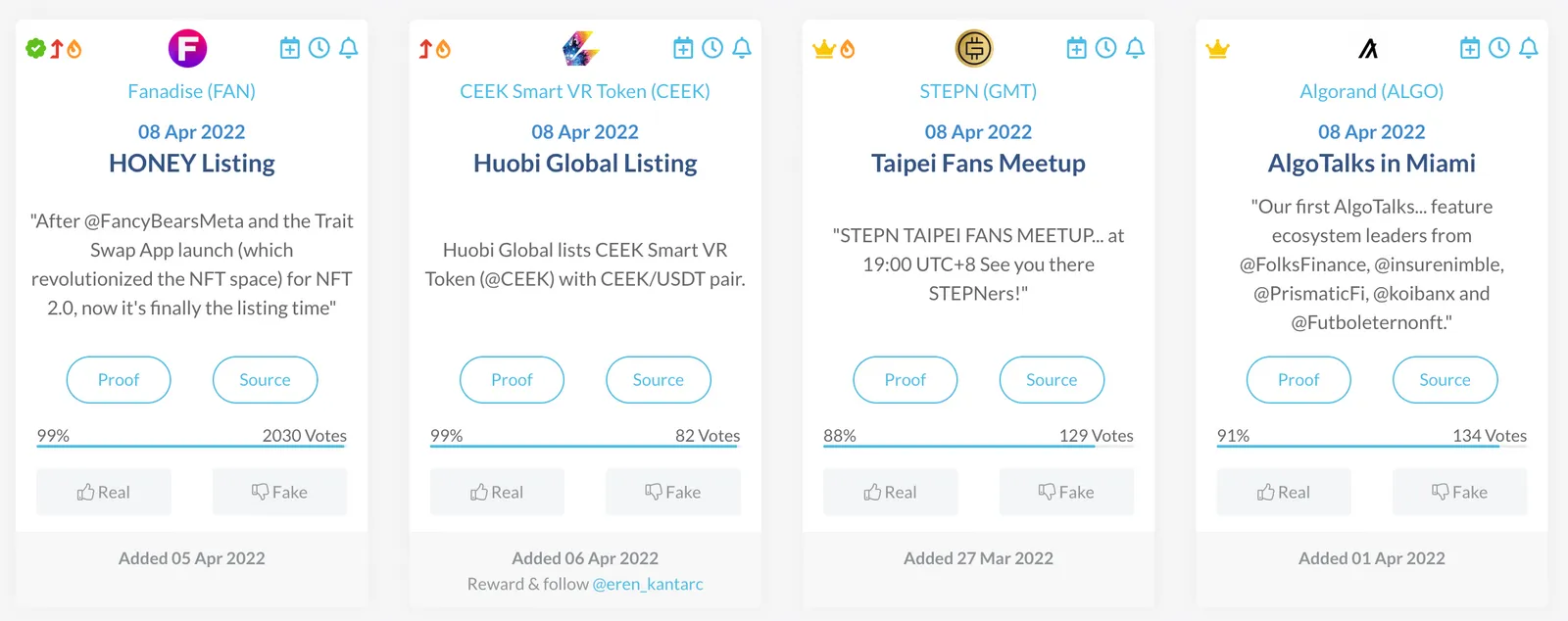Click the CEEK token logo
The width and height of the screenshot is (1568, 621).
(x=581, y=48)
